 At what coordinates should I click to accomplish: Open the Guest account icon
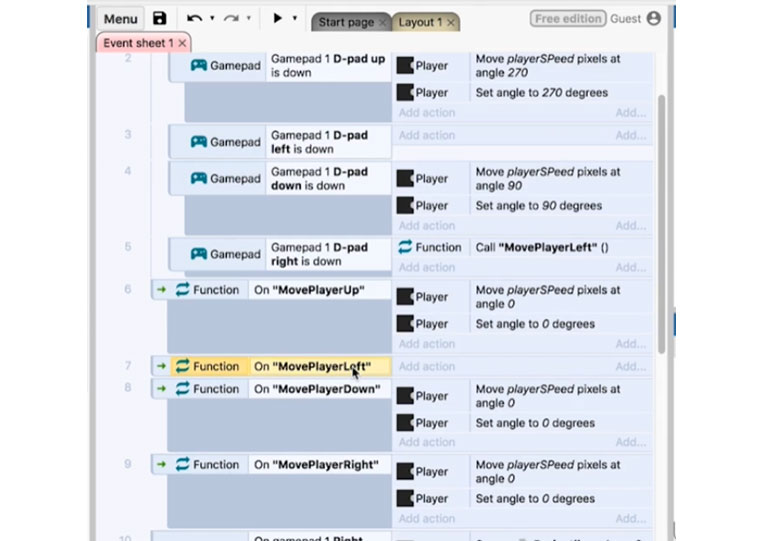tap(654, 18)
